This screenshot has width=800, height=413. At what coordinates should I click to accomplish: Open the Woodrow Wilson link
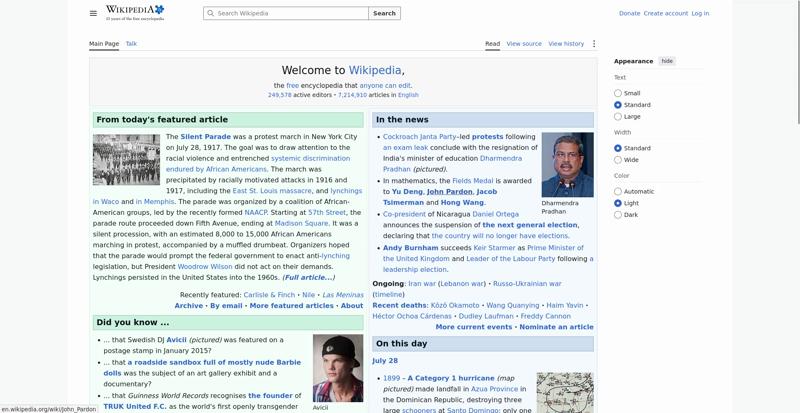(x=205, y=267)
